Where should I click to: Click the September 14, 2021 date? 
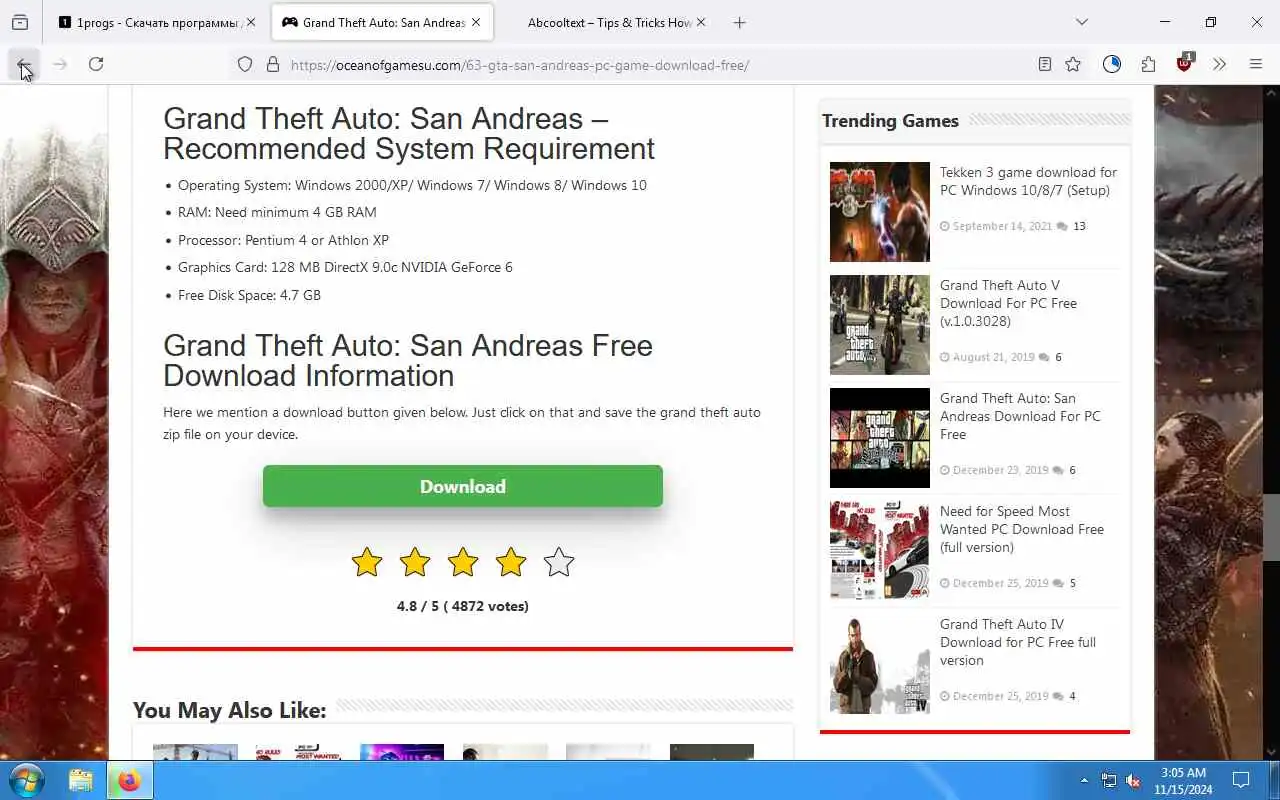1002,226
